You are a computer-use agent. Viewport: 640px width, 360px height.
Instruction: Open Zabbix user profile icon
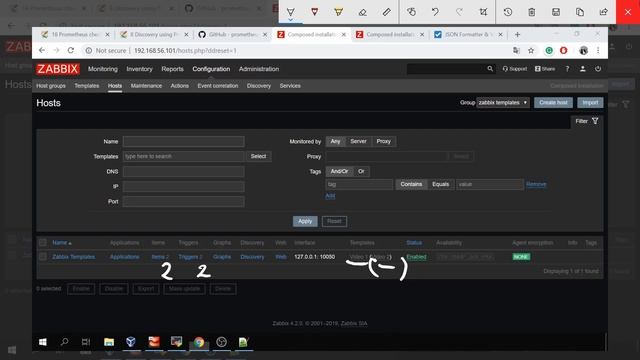[x=582, y=69]
